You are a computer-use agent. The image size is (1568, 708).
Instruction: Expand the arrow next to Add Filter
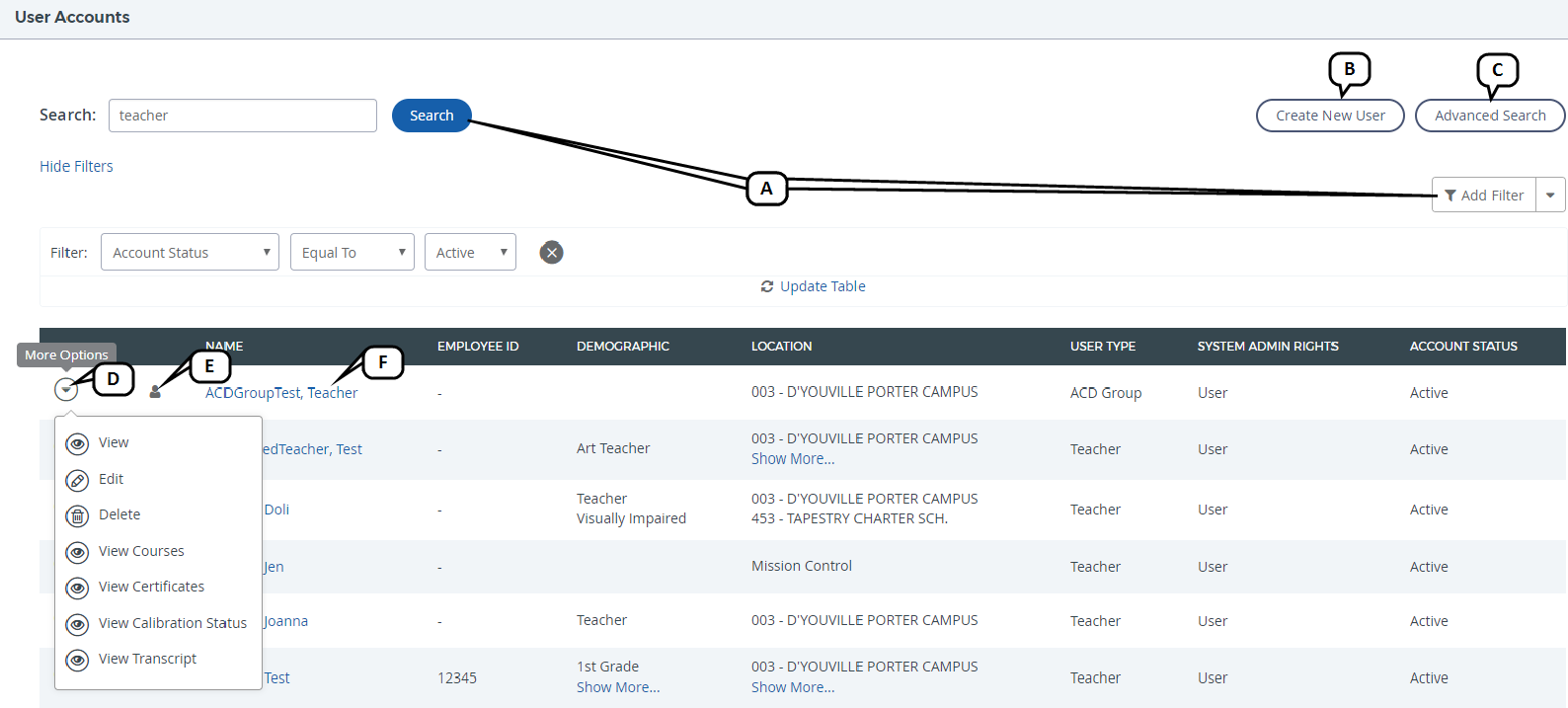1550,196
